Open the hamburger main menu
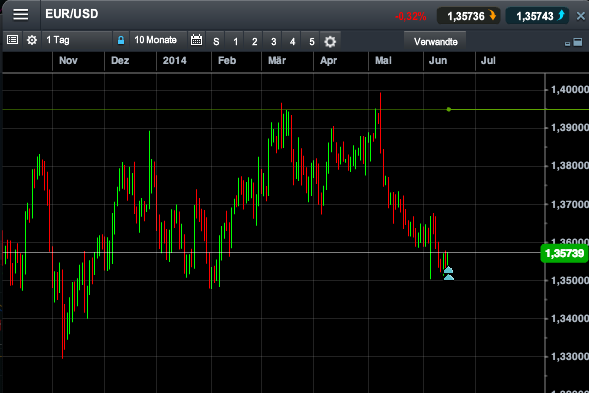Screen dimensions: 589x393 tap(21, 15)
